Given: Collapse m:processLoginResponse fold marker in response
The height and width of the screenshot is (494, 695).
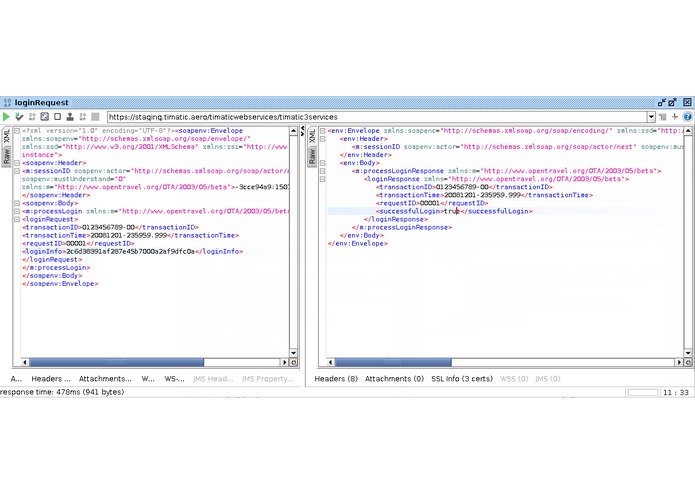Looking at the screenshot, I should pos(323,171).
